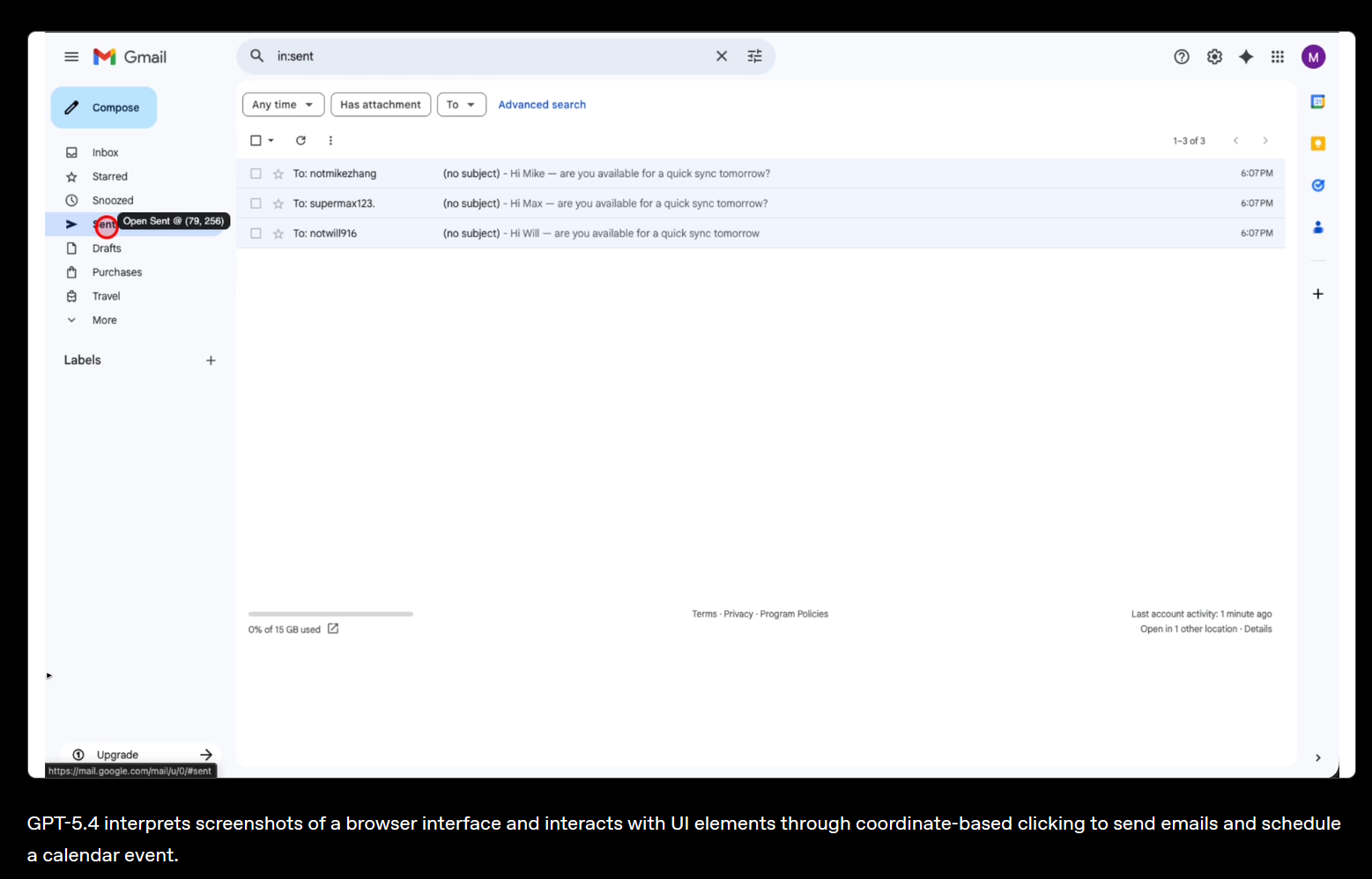Open Advanced search link
The image size is (1372, 879).
click(x=542, y=105)
